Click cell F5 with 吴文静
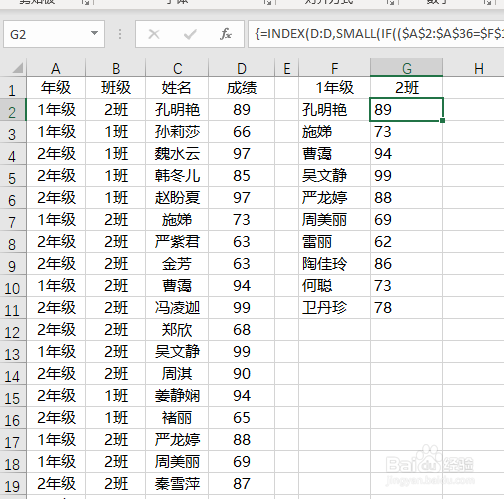 [x=334, y=175]
